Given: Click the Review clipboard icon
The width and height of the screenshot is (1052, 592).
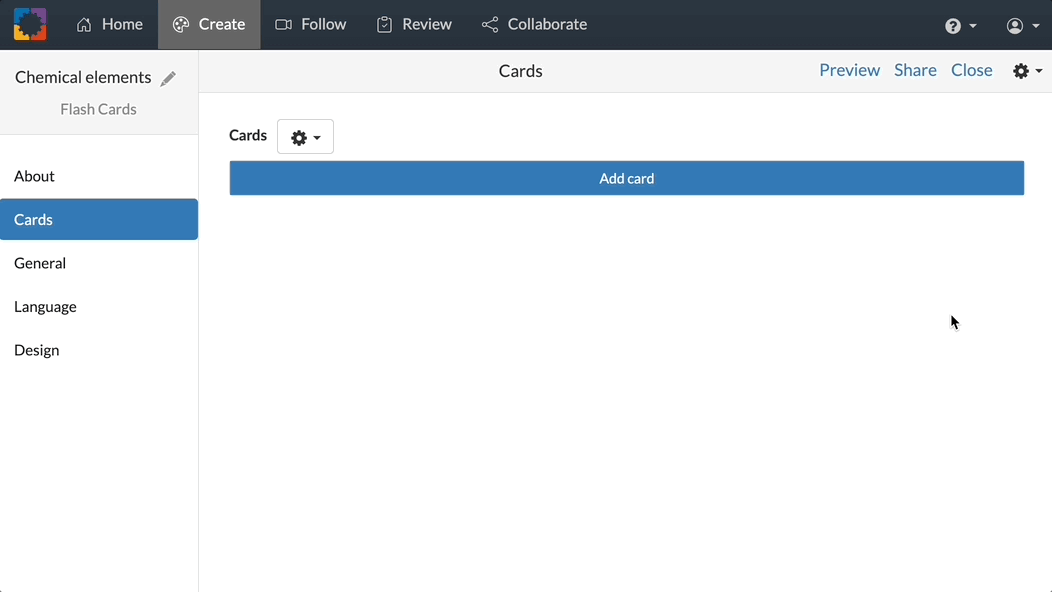Looking at the screenshot, I should [383, 23].
